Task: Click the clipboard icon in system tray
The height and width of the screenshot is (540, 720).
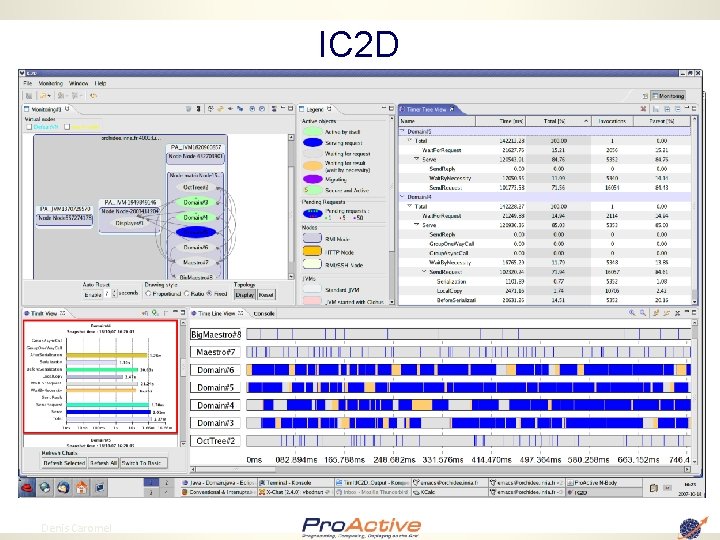Action: [x=653, y=488]
